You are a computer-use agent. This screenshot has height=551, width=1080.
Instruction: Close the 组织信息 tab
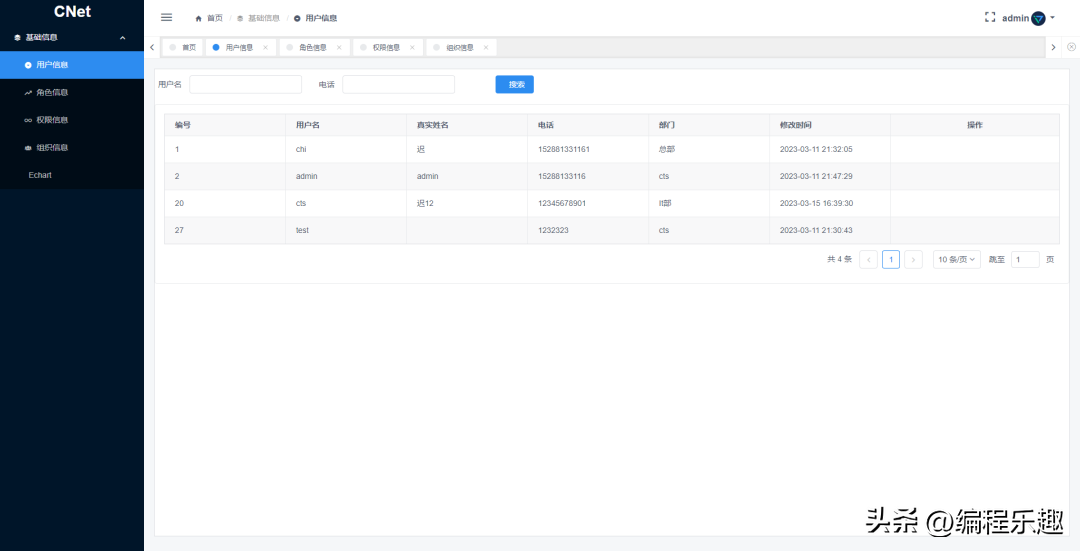(x=486, y=47)
